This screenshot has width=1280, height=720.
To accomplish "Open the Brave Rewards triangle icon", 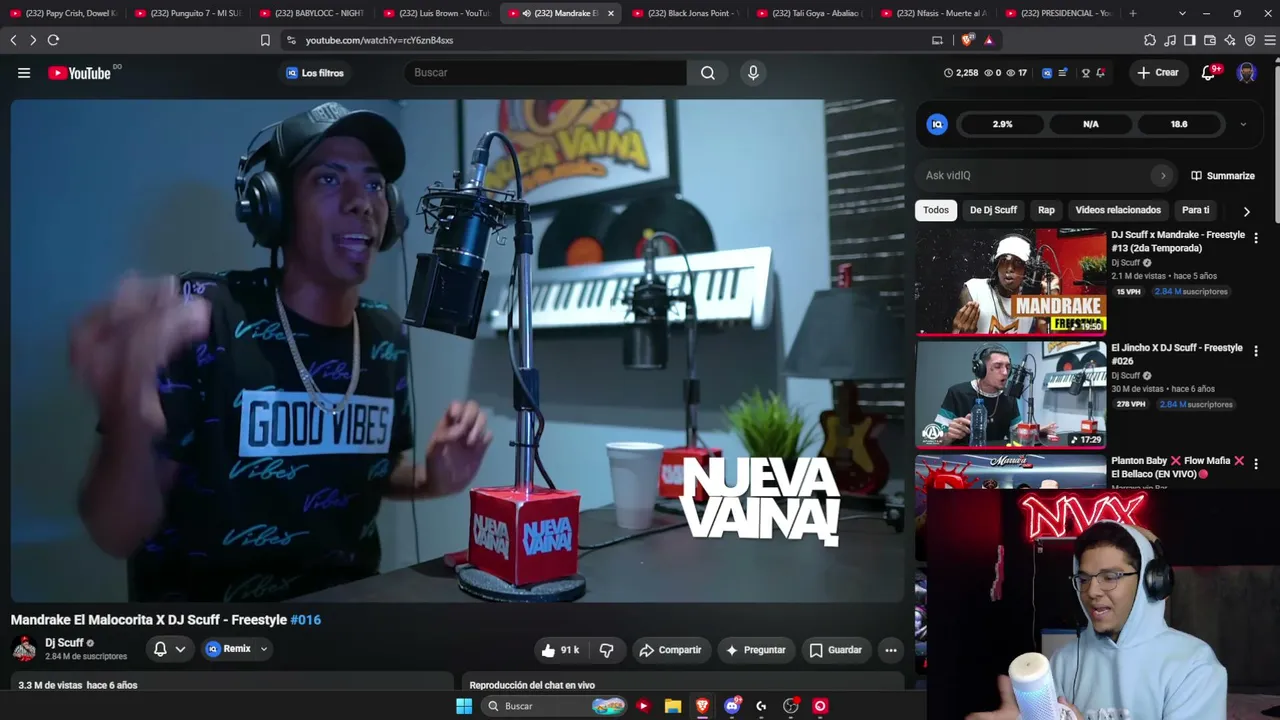I will (x=989, y=40).
